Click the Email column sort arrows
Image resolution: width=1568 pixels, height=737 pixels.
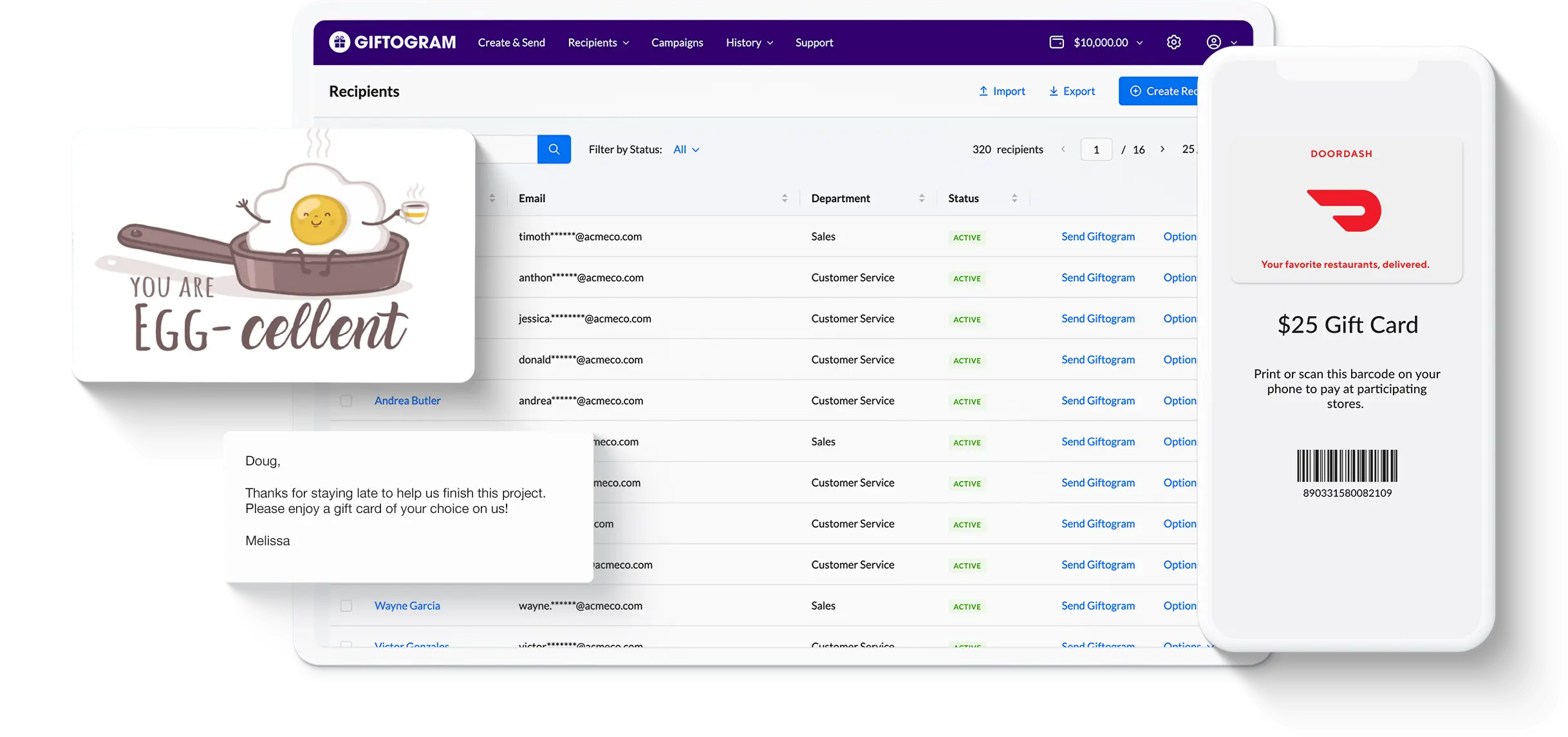coord(785,198)
